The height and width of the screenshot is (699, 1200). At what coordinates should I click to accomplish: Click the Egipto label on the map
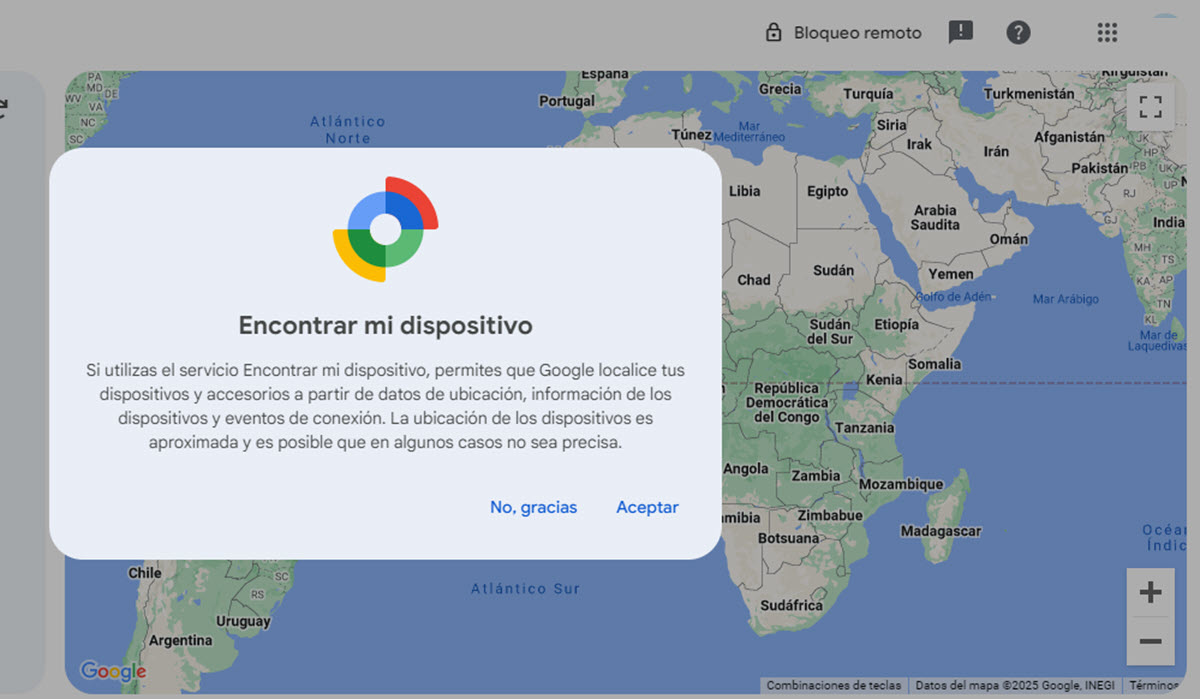pyautogui.click(x=827, y=191)
